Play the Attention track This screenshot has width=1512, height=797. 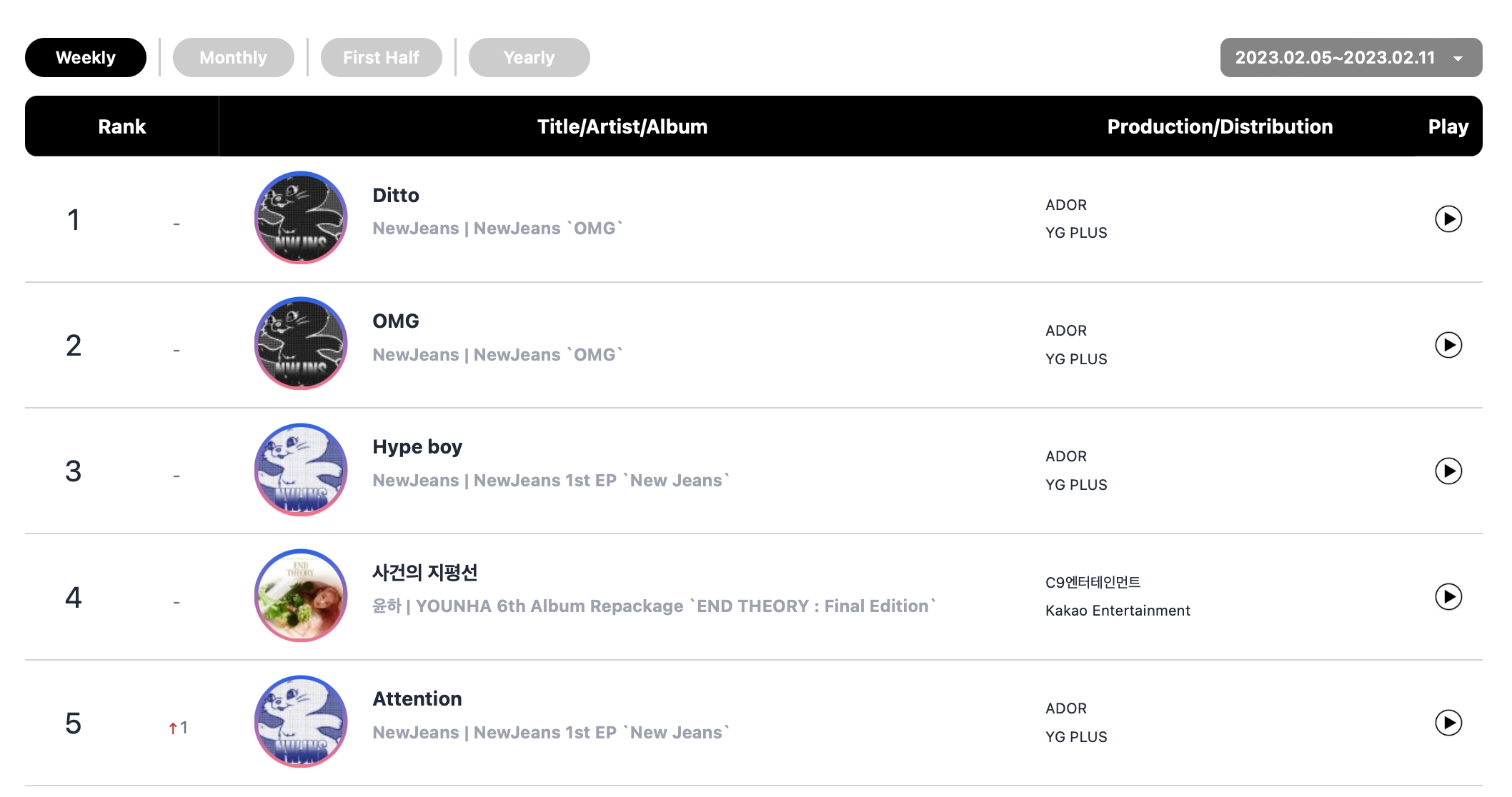point(1448,723)
